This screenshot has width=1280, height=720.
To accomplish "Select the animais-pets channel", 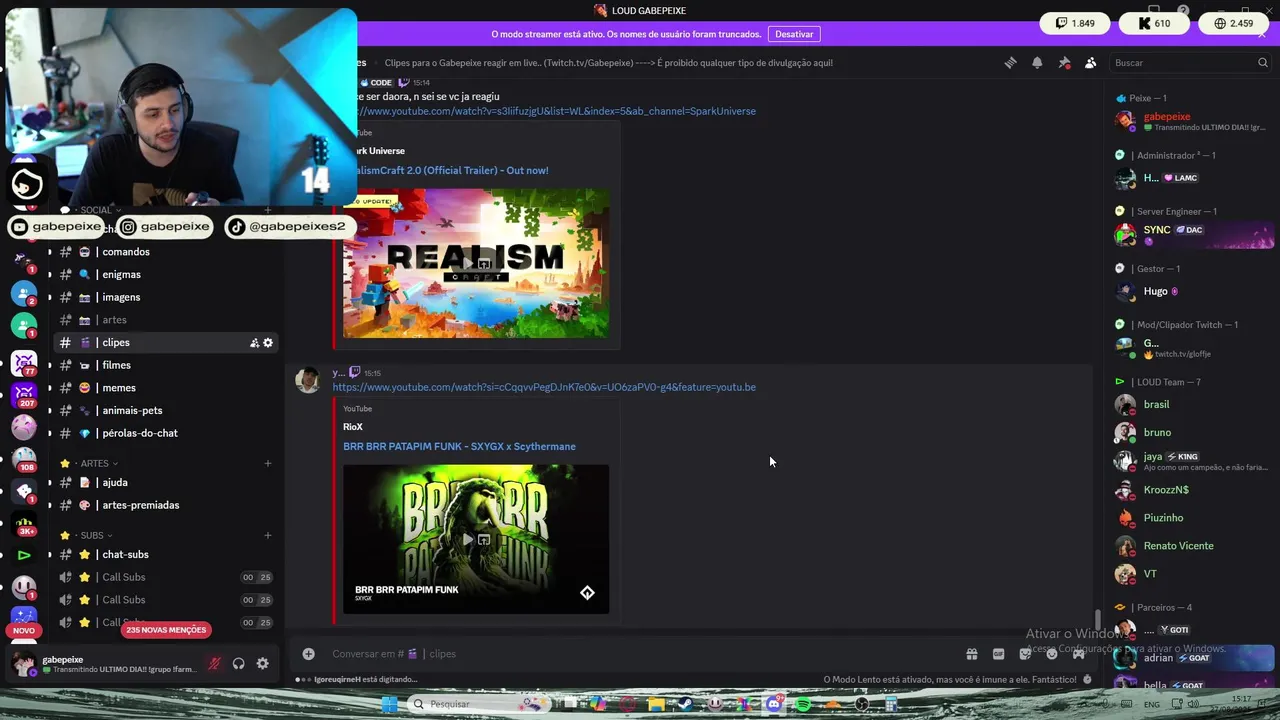I will [165, 410].
